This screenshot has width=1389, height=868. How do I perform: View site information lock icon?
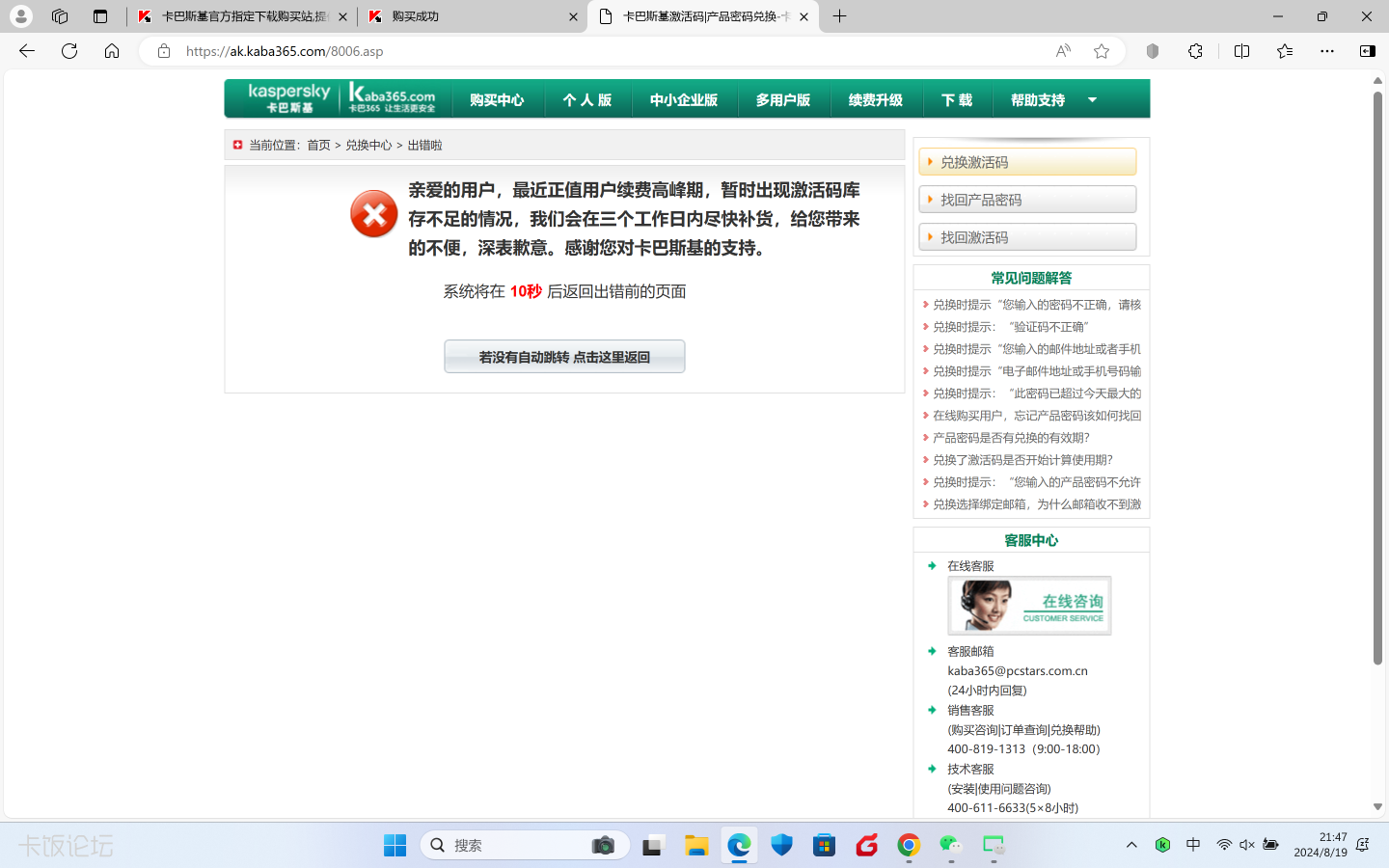(x=164, y=51)
